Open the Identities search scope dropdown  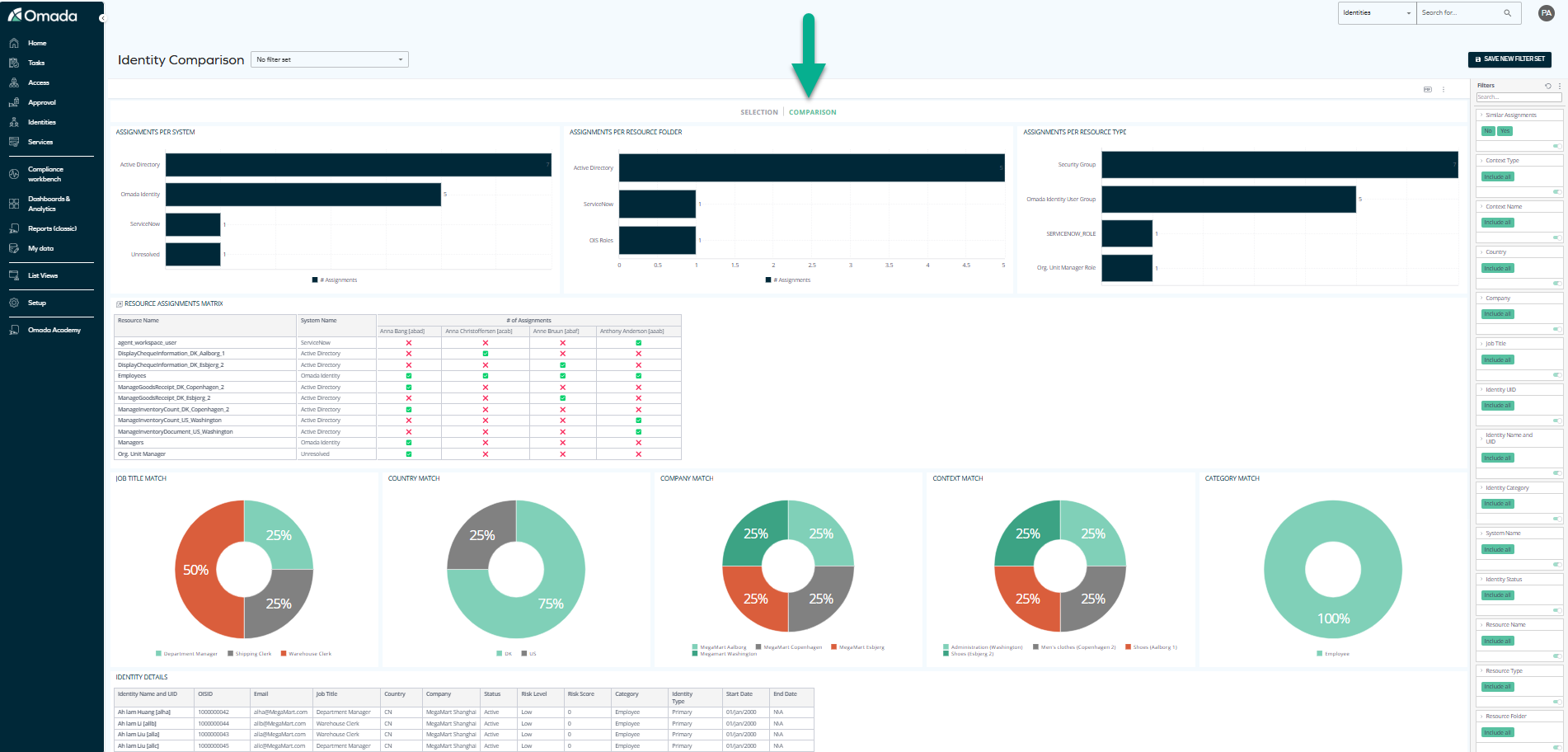(x=1377, y=12)
